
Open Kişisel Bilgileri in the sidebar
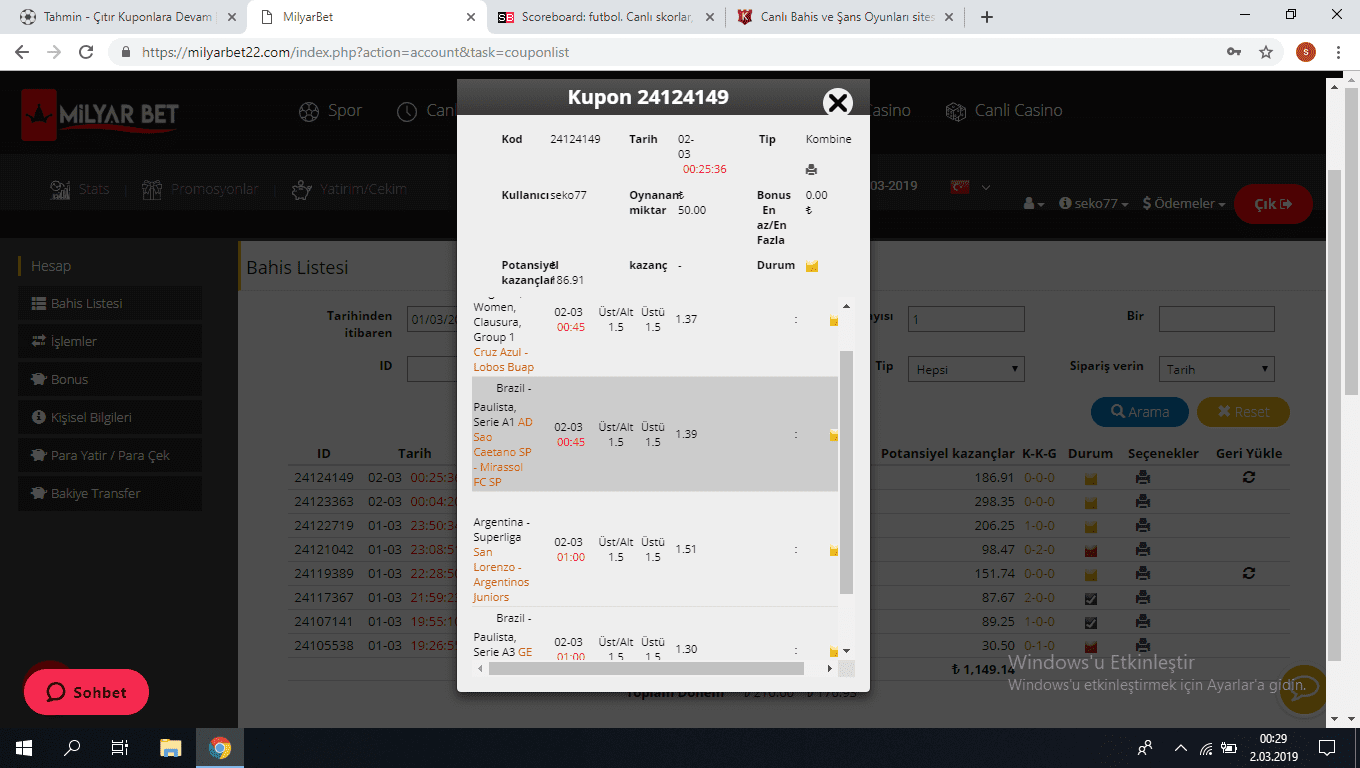click(x=110, y=417)
